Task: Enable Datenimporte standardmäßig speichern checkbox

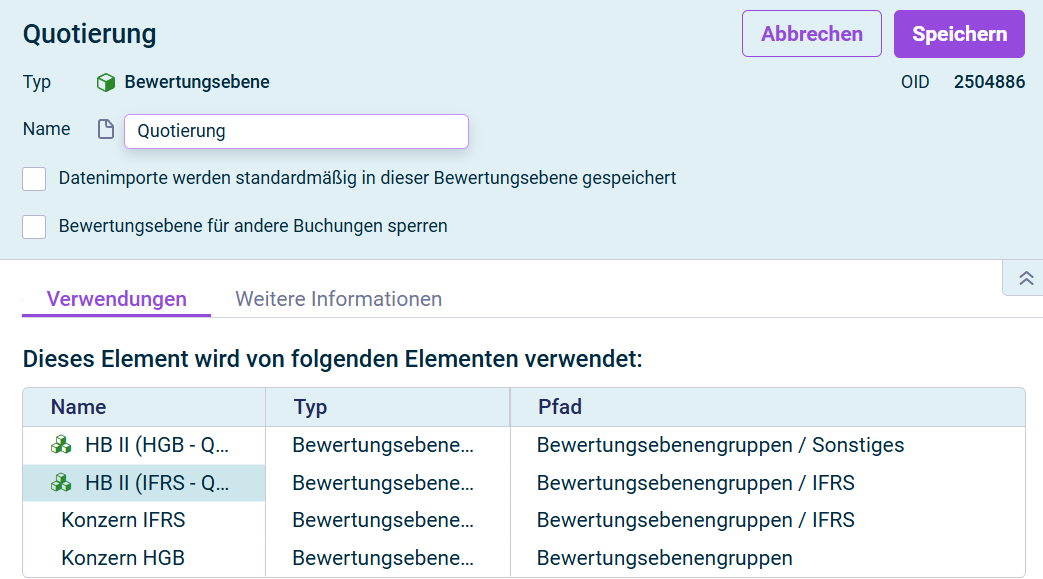Action: (x=34, y=179)
